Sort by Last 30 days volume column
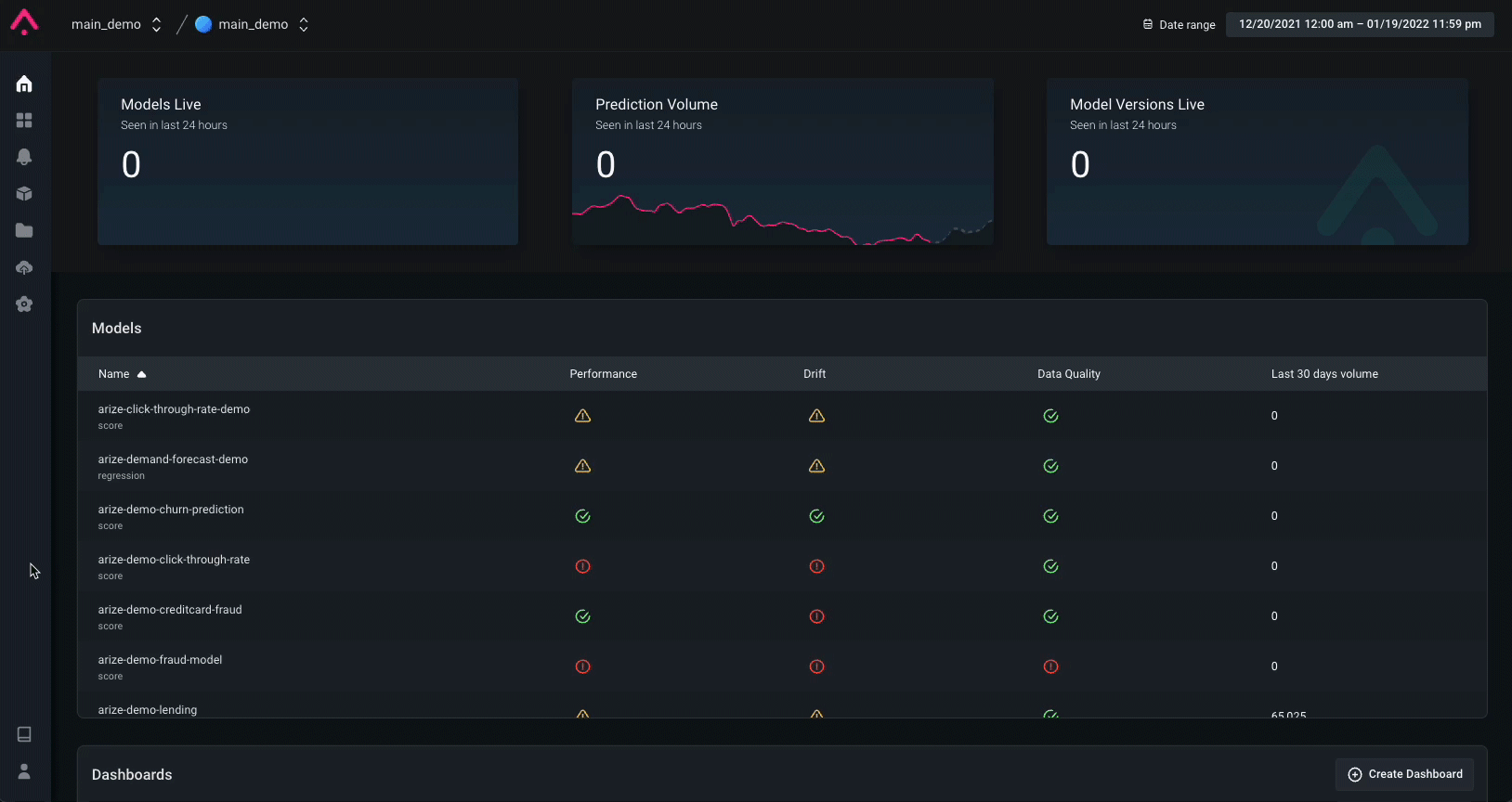This screenshot has width=1512, height=802. (x=1324, y=374)
